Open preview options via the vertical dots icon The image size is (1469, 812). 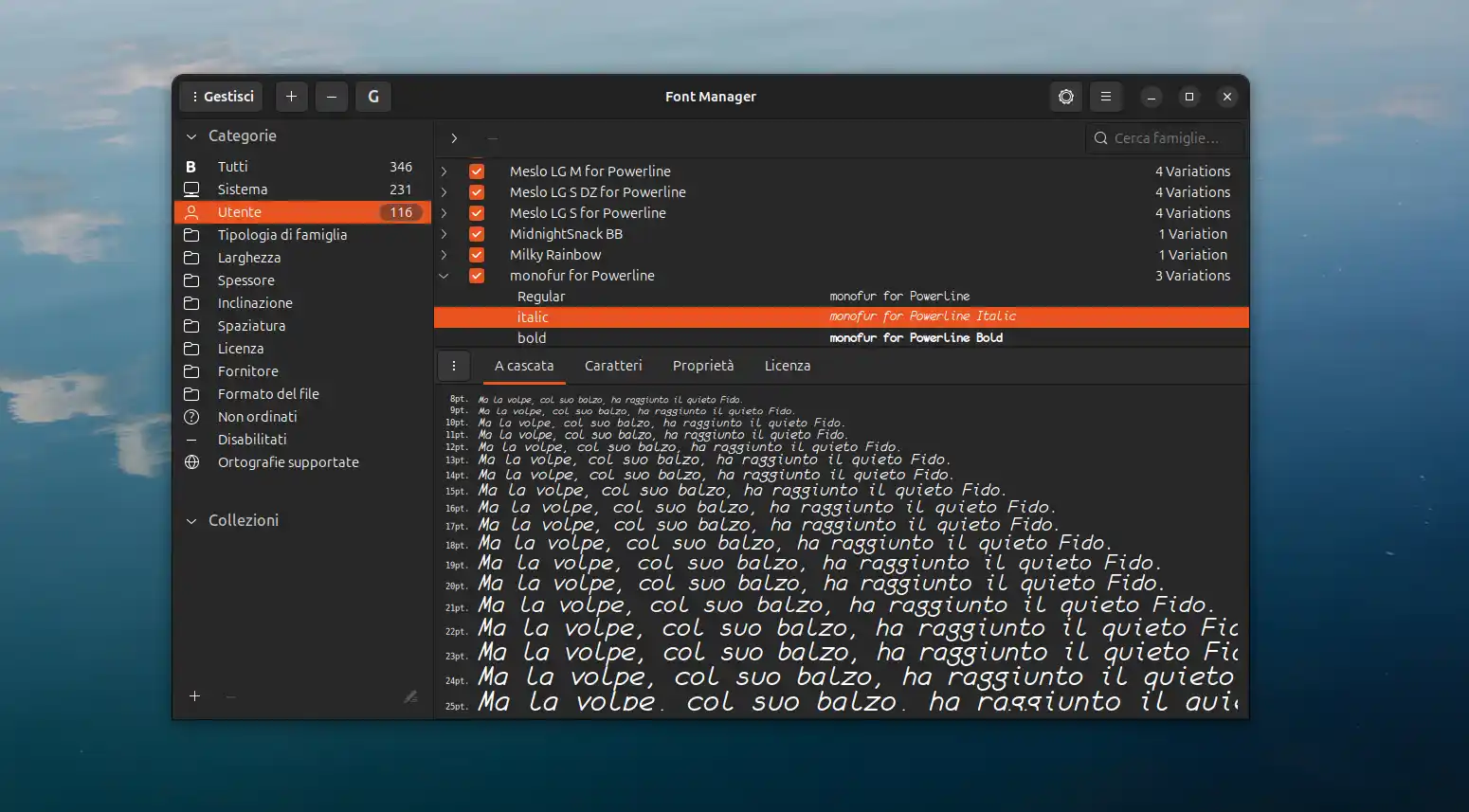click(x=454, y=366)
